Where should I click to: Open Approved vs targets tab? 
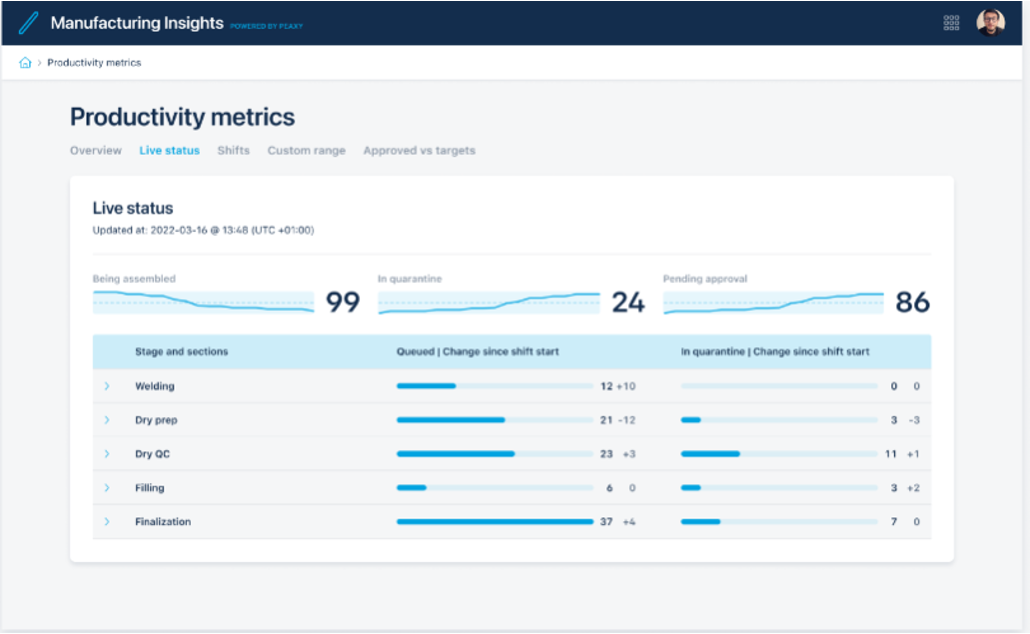tap(419, 151)
